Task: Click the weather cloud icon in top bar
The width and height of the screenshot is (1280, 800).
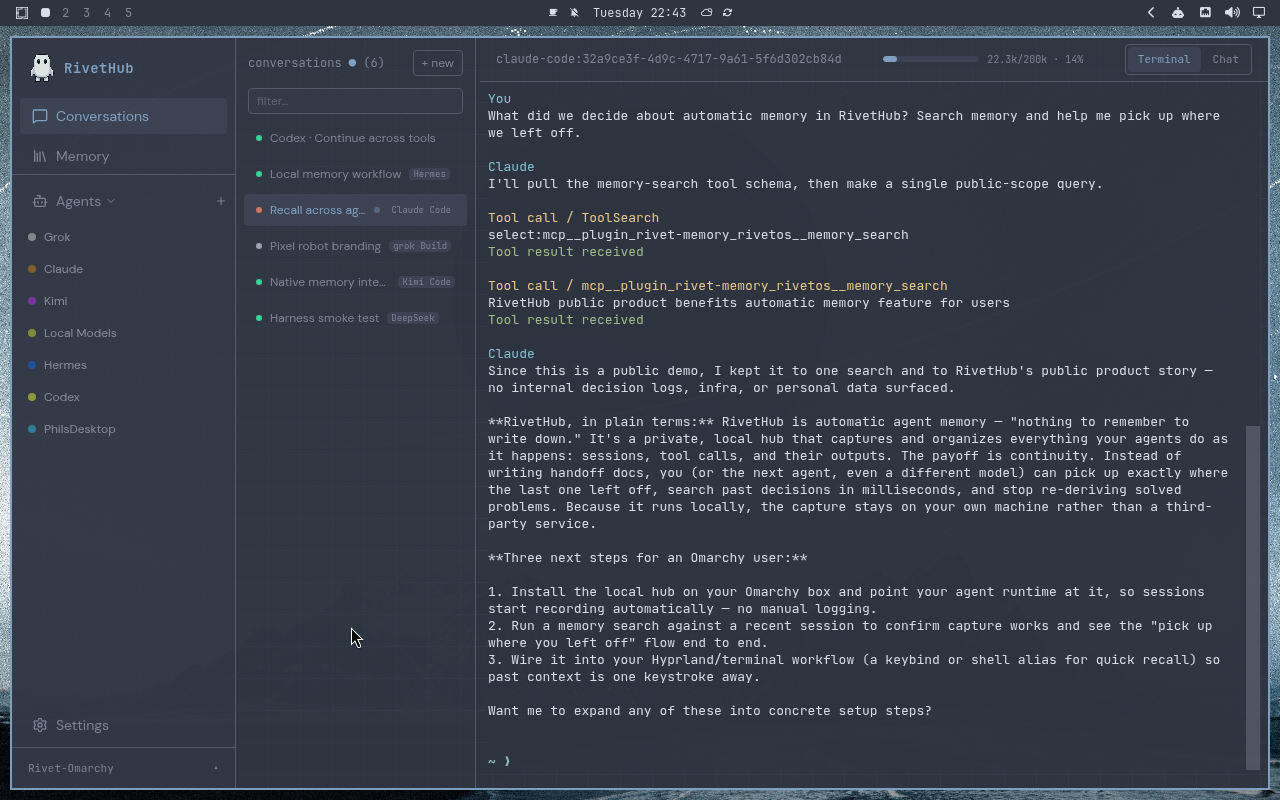Action: (706, 13)
